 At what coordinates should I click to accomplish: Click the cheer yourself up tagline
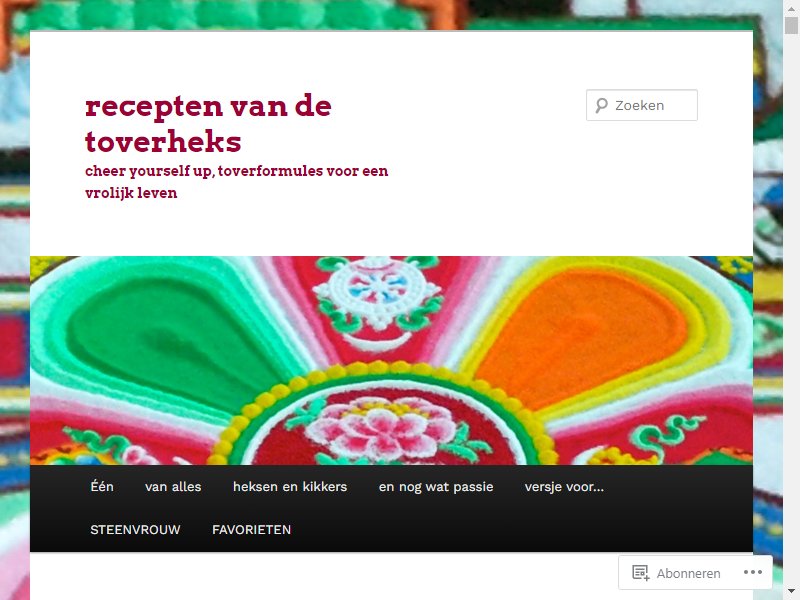[x=236, y=182]
